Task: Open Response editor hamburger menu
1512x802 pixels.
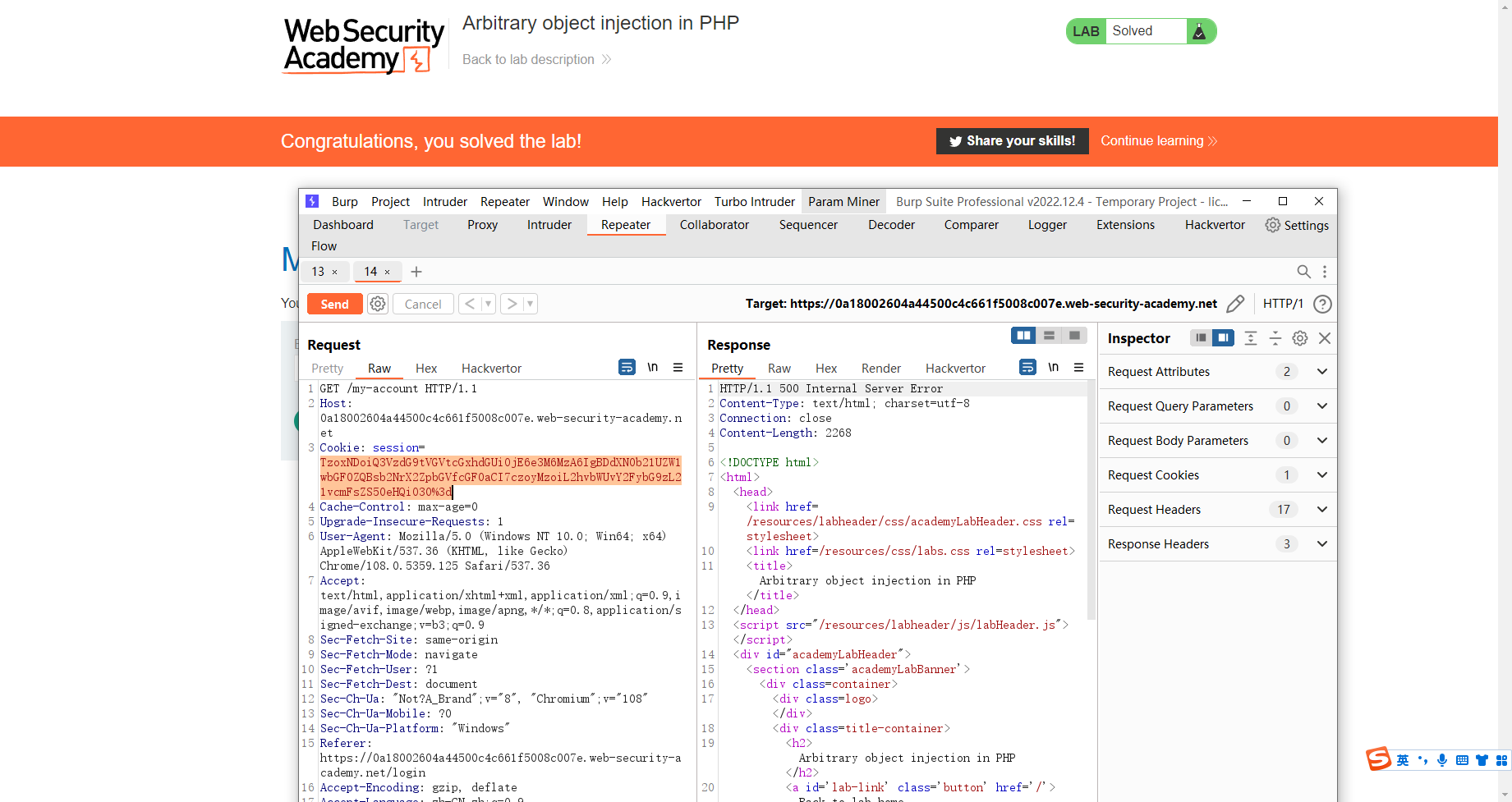Action: (x=1078, y=367)
